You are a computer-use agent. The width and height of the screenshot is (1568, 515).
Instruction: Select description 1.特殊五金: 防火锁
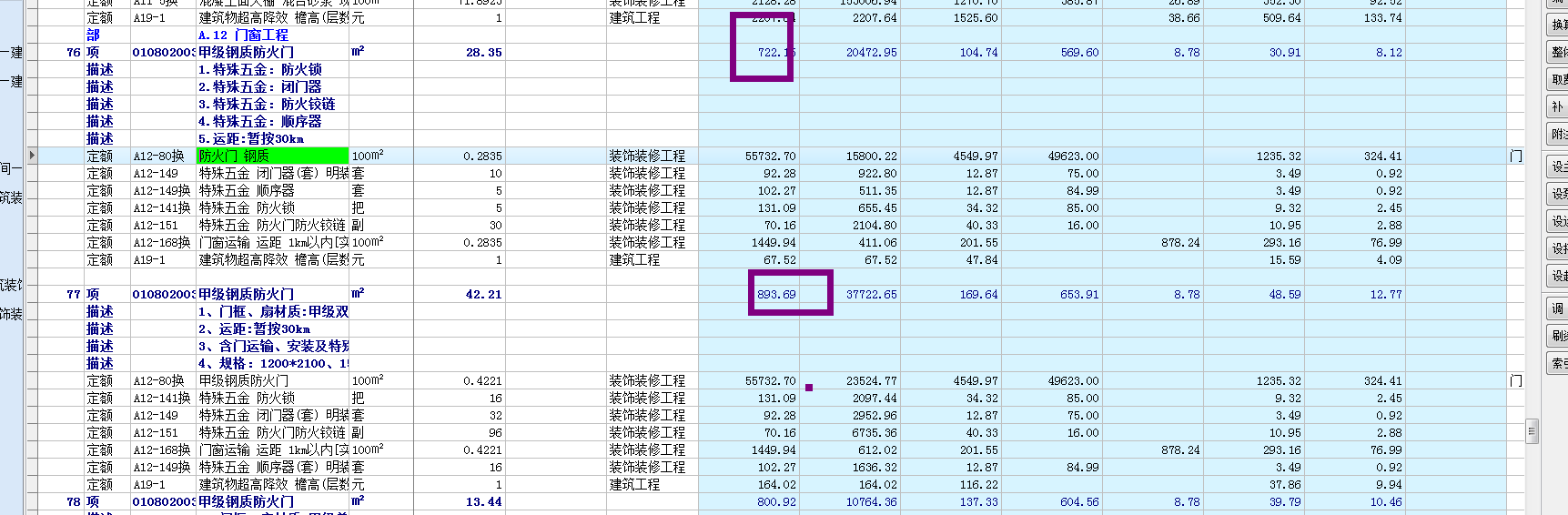(259, 69)
